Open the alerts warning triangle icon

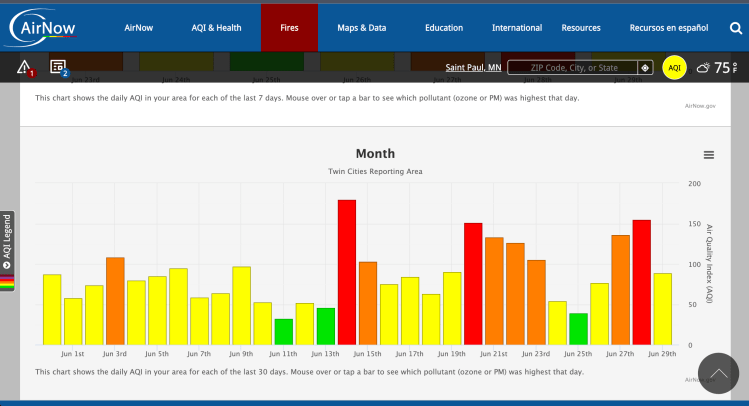point(25,68)
